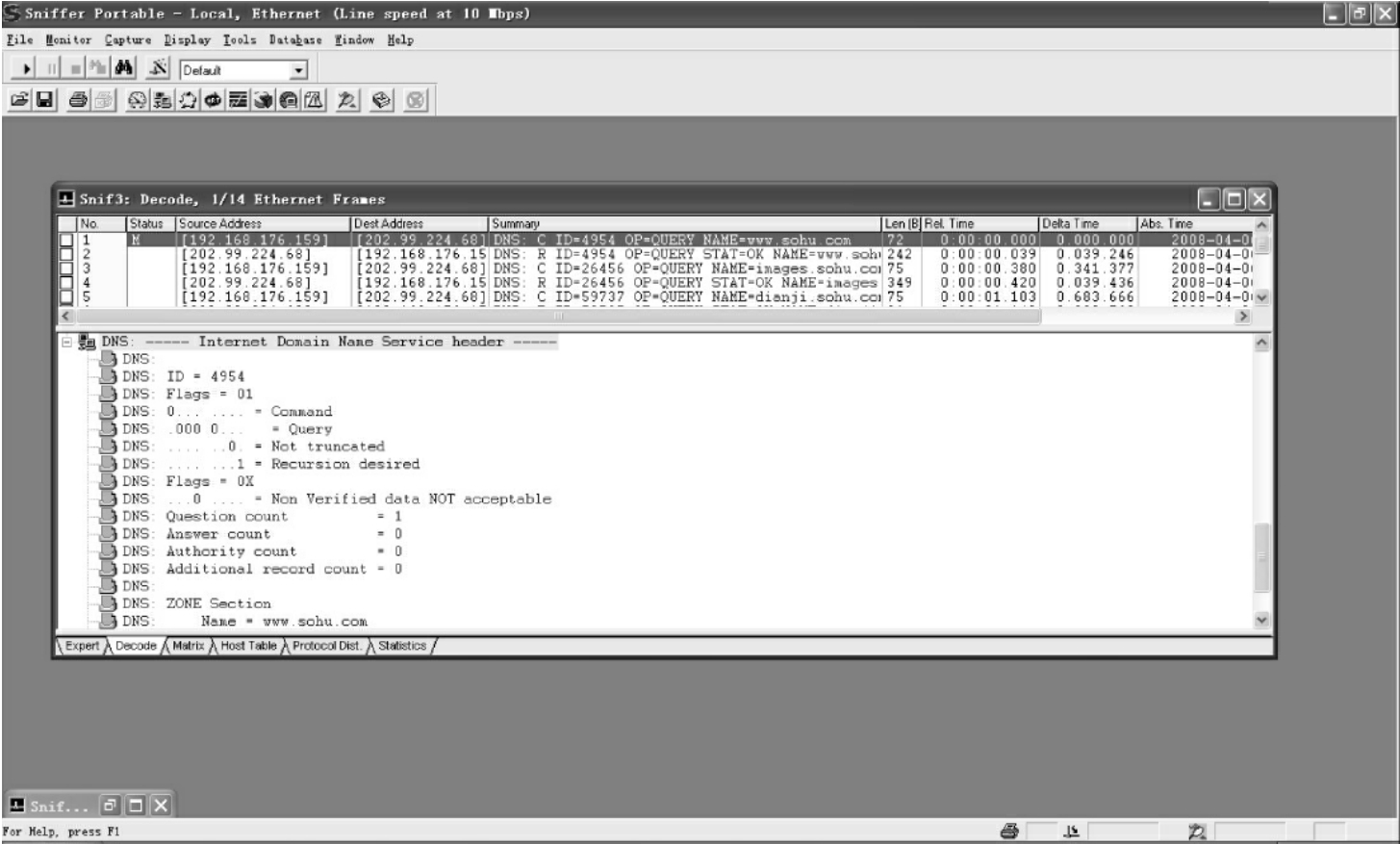Image resolution: width=1400 pixels, height=844 pixels.
Task: Open the Capture Panel toolbar icon
Action: pyautogui.click(x=347, y=100)
